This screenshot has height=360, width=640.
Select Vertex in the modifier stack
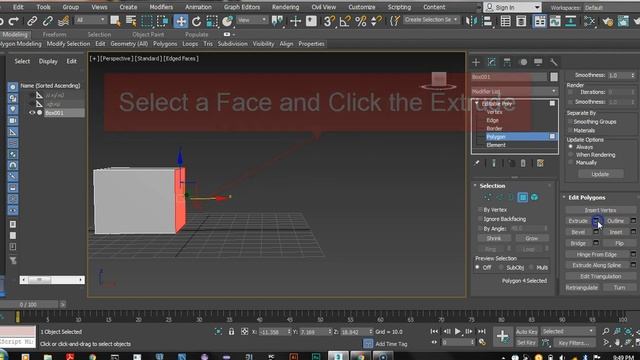coord(494,112)
